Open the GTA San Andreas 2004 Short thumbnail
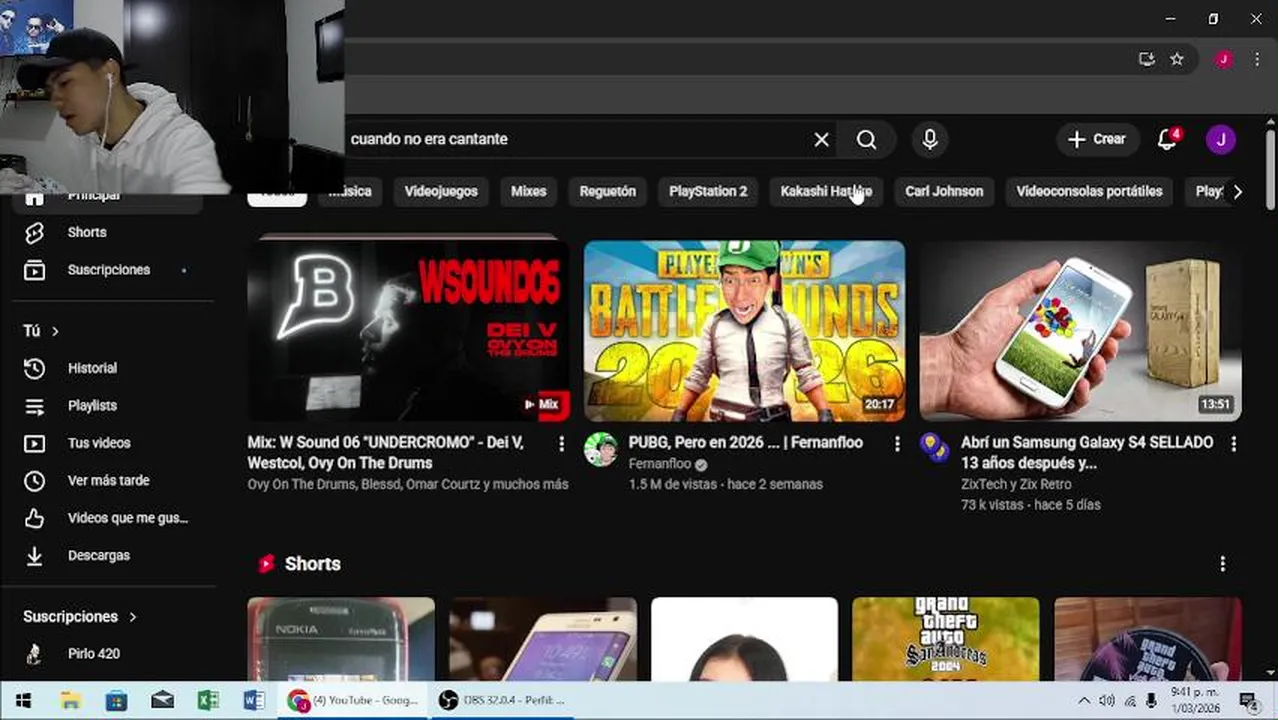The height and width of the screenshot is (720, 1278). (x=945, y=640)
